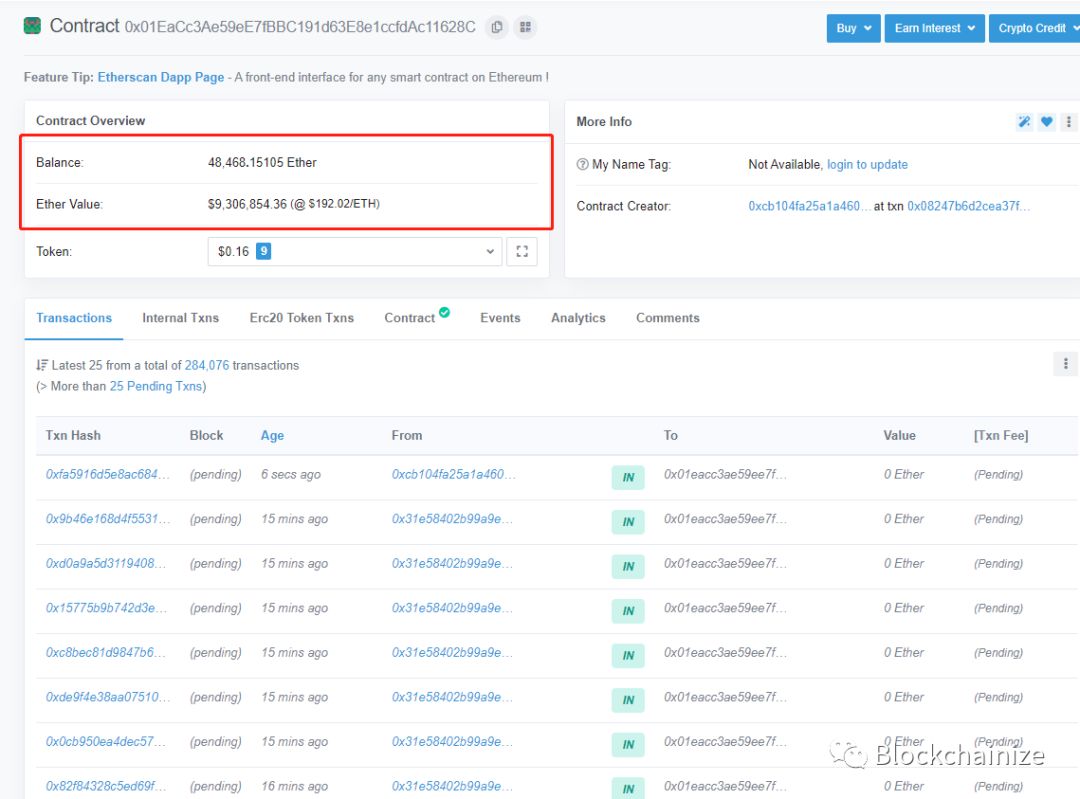The image size is (1080, 799).
Task: Open transaction 0x82f84328c5ed69f
Action: (x=105, y=786)
